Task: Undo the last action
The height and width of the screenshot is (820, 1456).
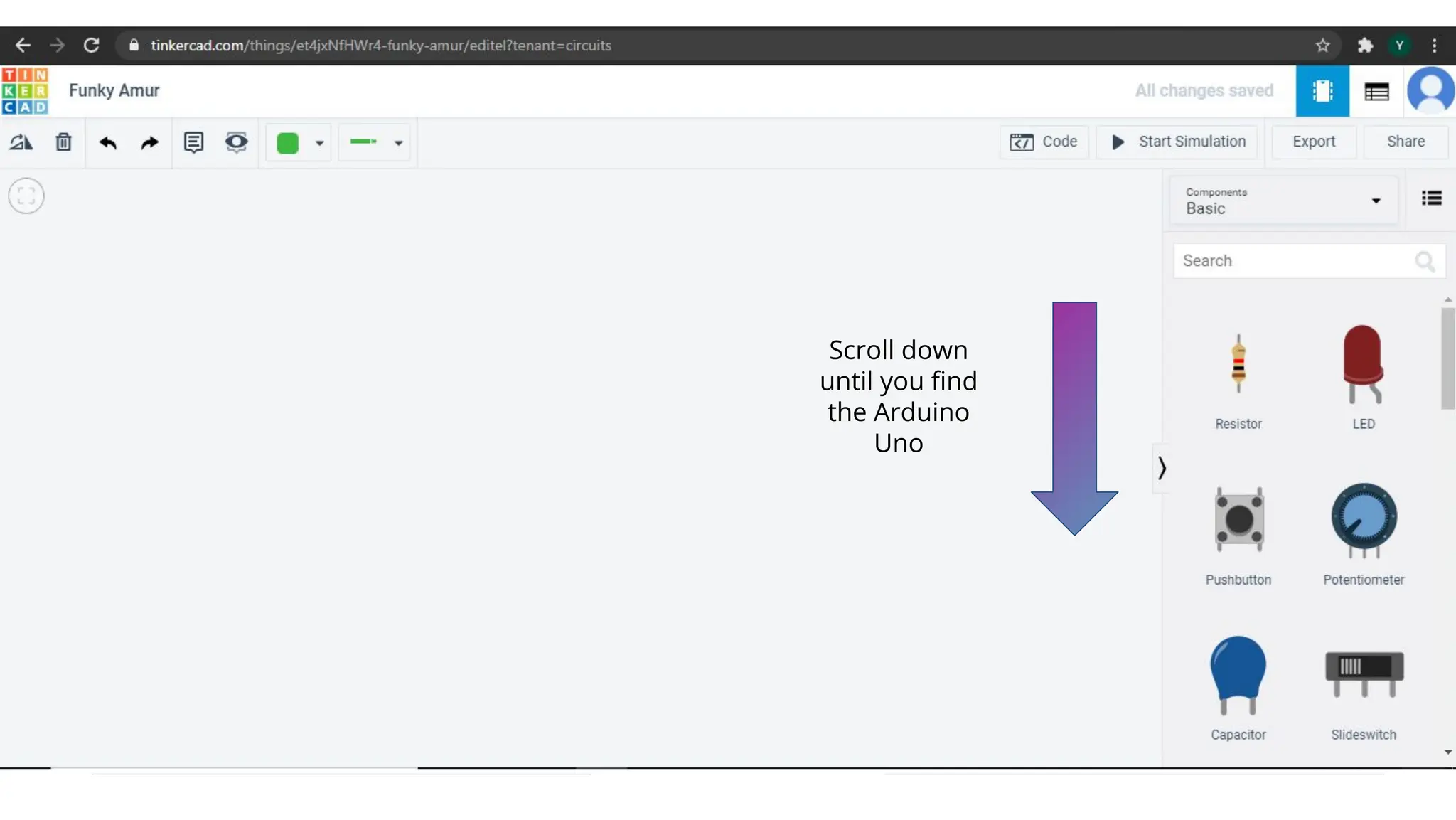Action: click(108, 143)
